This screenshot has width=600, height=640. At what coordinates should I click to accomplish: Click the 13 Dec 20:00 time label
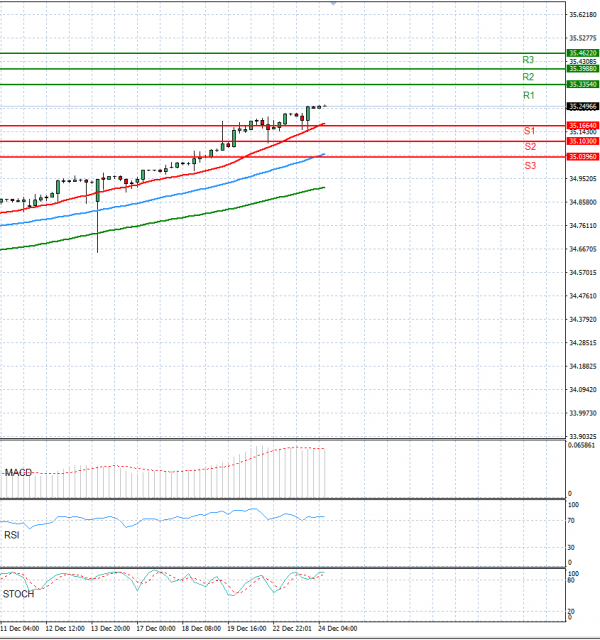[x=110, y=629]
